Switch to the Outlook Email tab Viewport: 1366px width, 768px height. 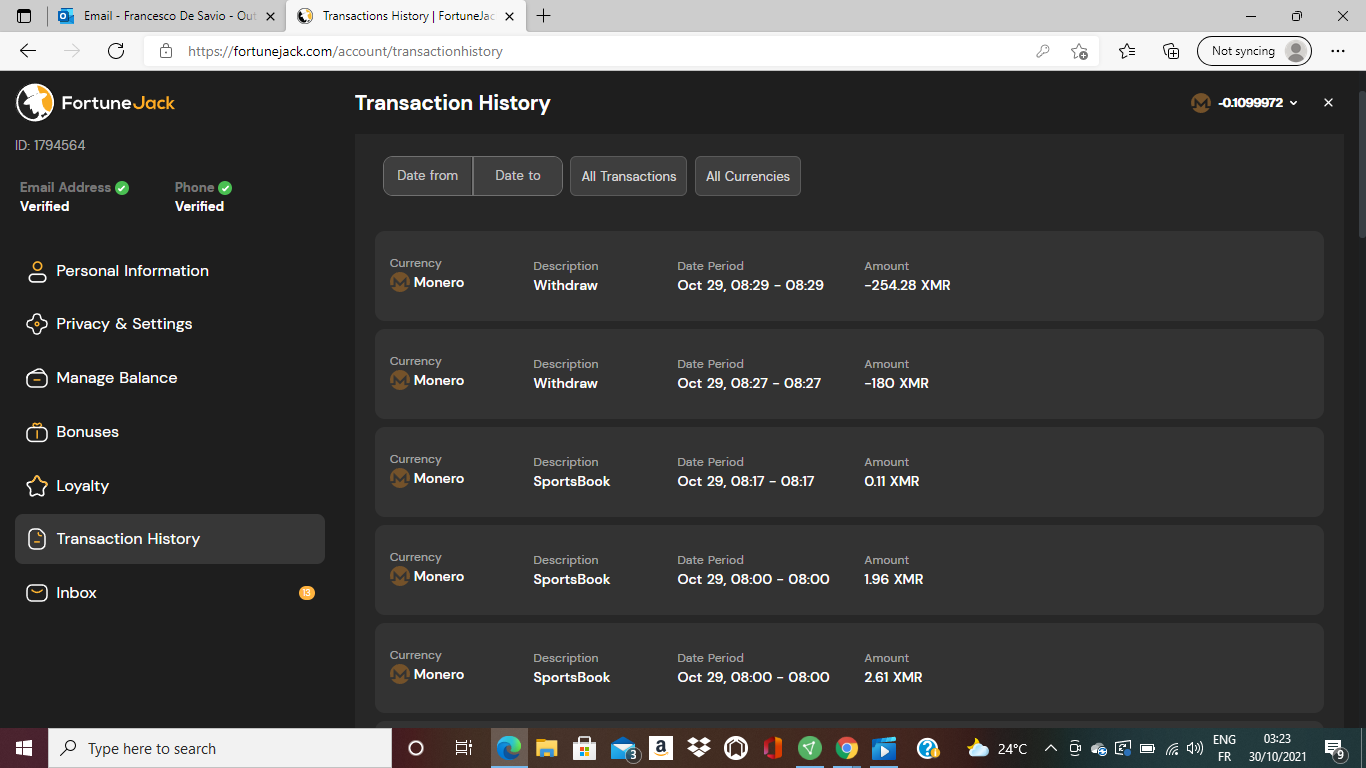point(160,16)
